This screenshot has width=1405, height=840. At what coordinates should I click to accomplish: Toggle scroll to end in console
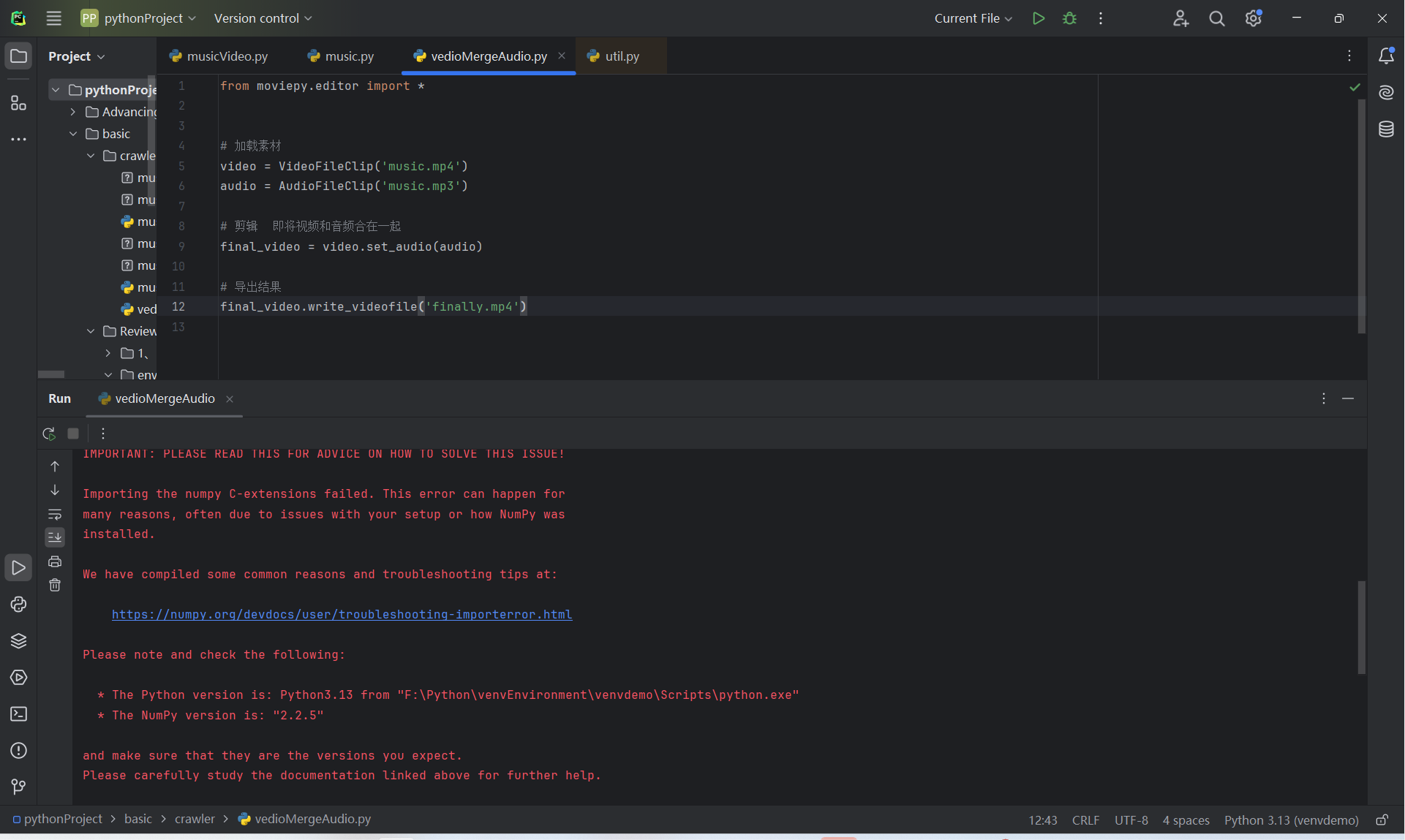click(x=55, y=537)
